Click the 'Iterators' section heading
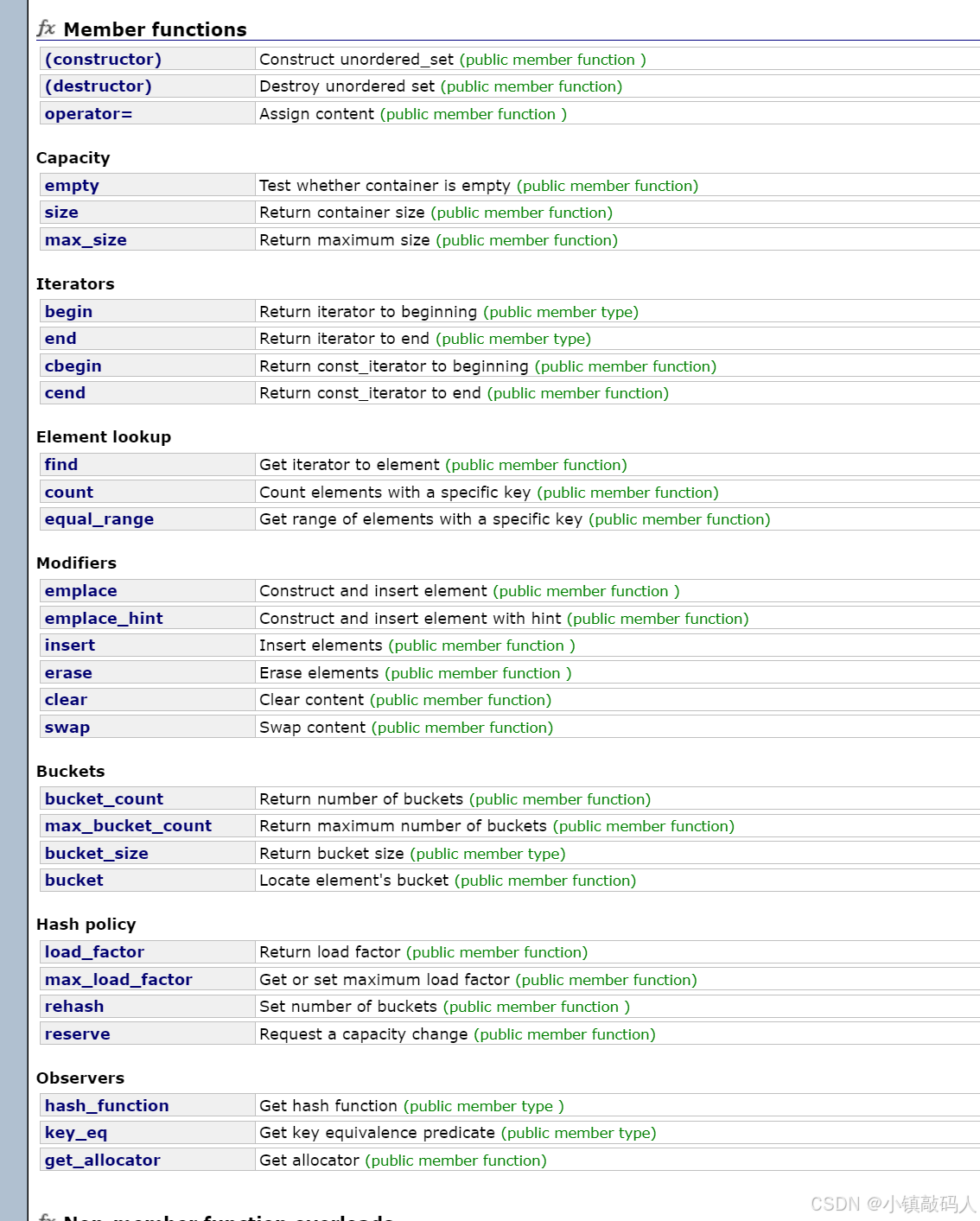The image size is (980, 1221). point(75,284)
